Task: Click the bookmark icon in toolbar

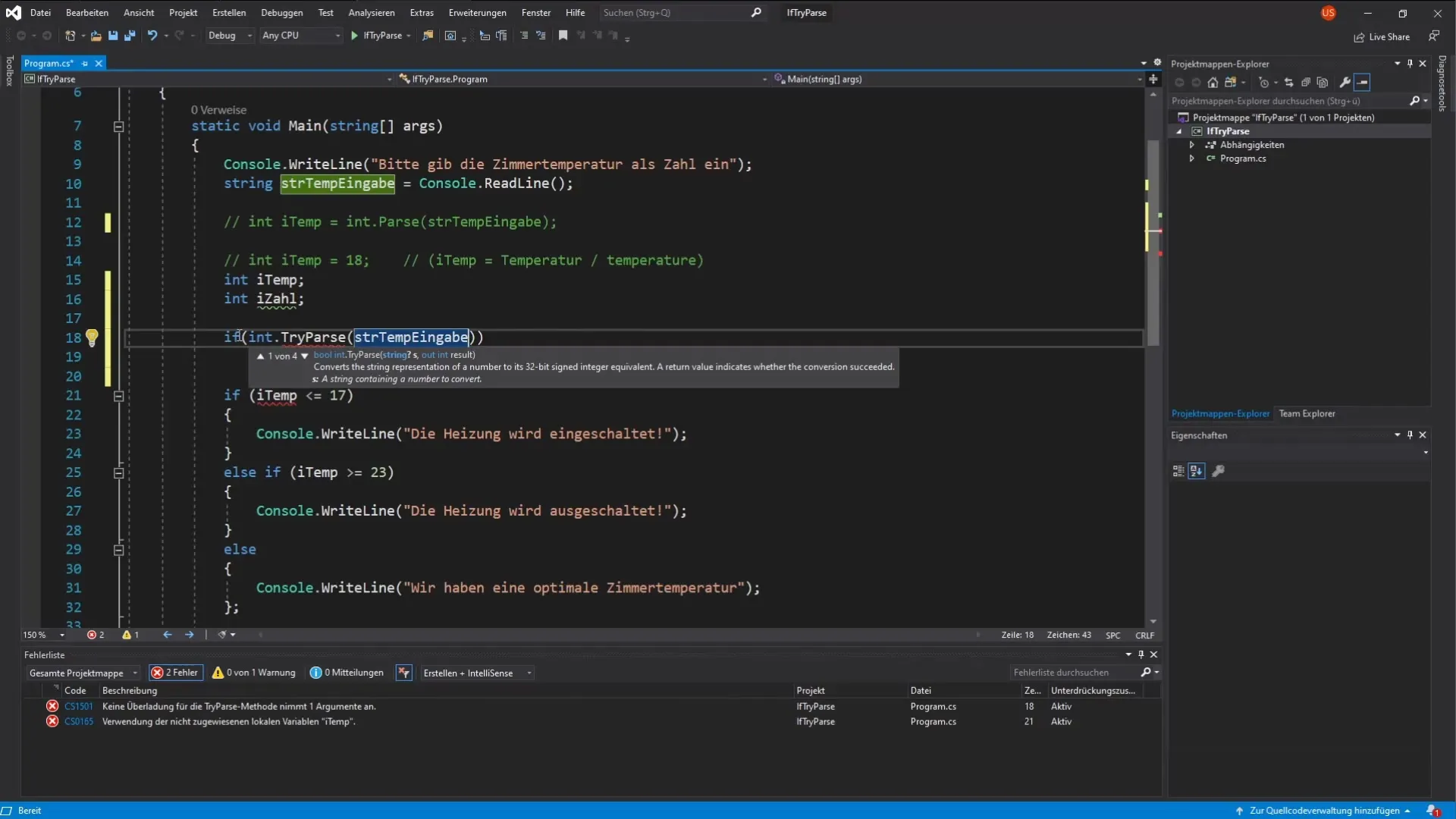Action: 563,36
